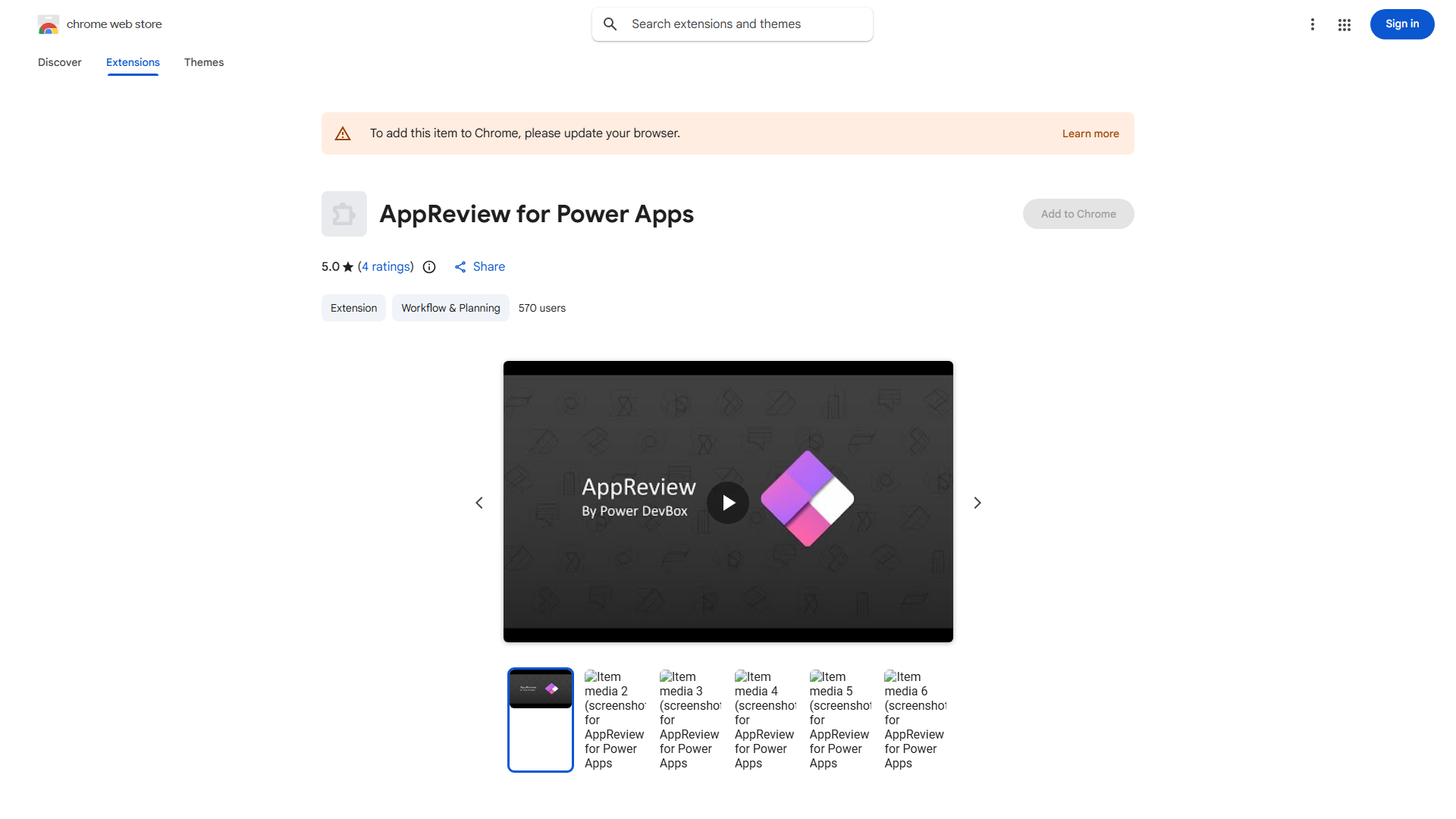Click the warning triangle icon
The width and height of the screenshot is (1456, 819).
(x=343, y=133)
